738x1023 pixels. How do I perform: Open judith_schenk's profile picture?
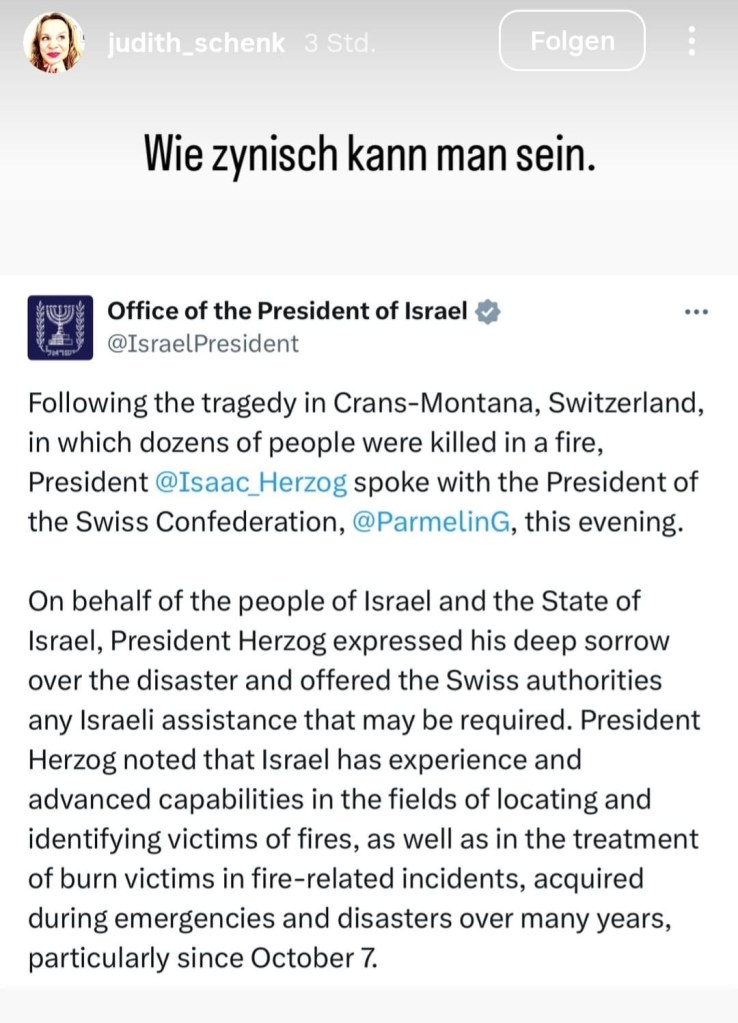[x=55, y=43]
